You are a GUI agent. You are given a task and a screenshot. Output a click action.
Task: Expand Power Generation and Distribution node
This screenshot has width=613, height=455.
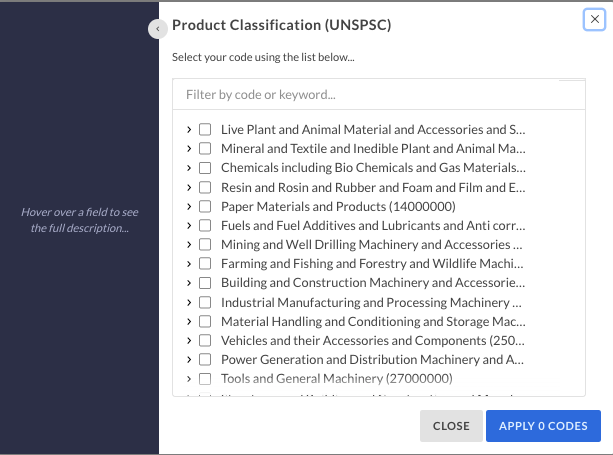click(x=189, y=359)
